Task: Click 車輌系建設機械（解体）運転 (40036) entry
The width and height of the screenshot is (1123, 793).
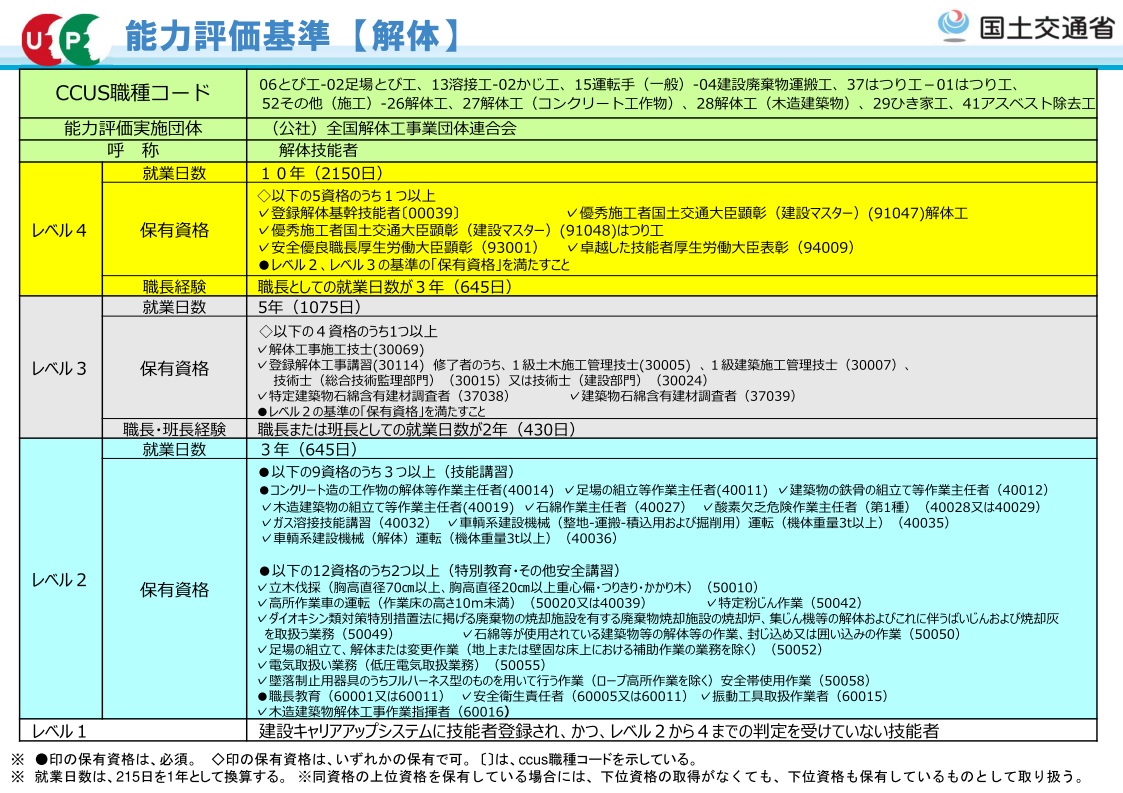Action: coord(440,538)
